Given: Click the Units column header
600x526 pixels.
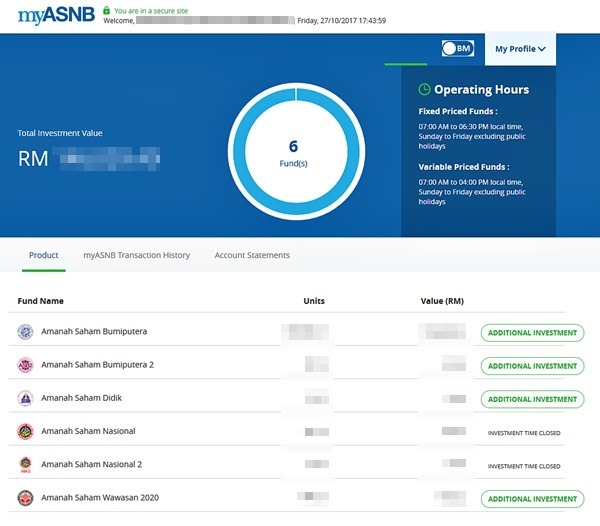Looking at the screenshot, I should [314, 301].
